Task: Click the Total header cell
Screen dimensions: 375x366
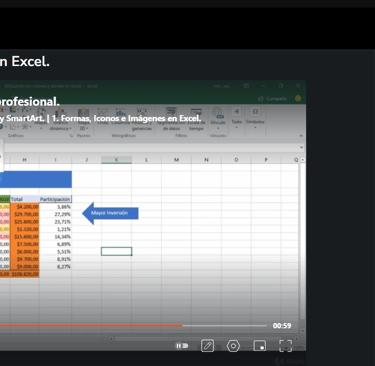Action: (x=24, y=199)
